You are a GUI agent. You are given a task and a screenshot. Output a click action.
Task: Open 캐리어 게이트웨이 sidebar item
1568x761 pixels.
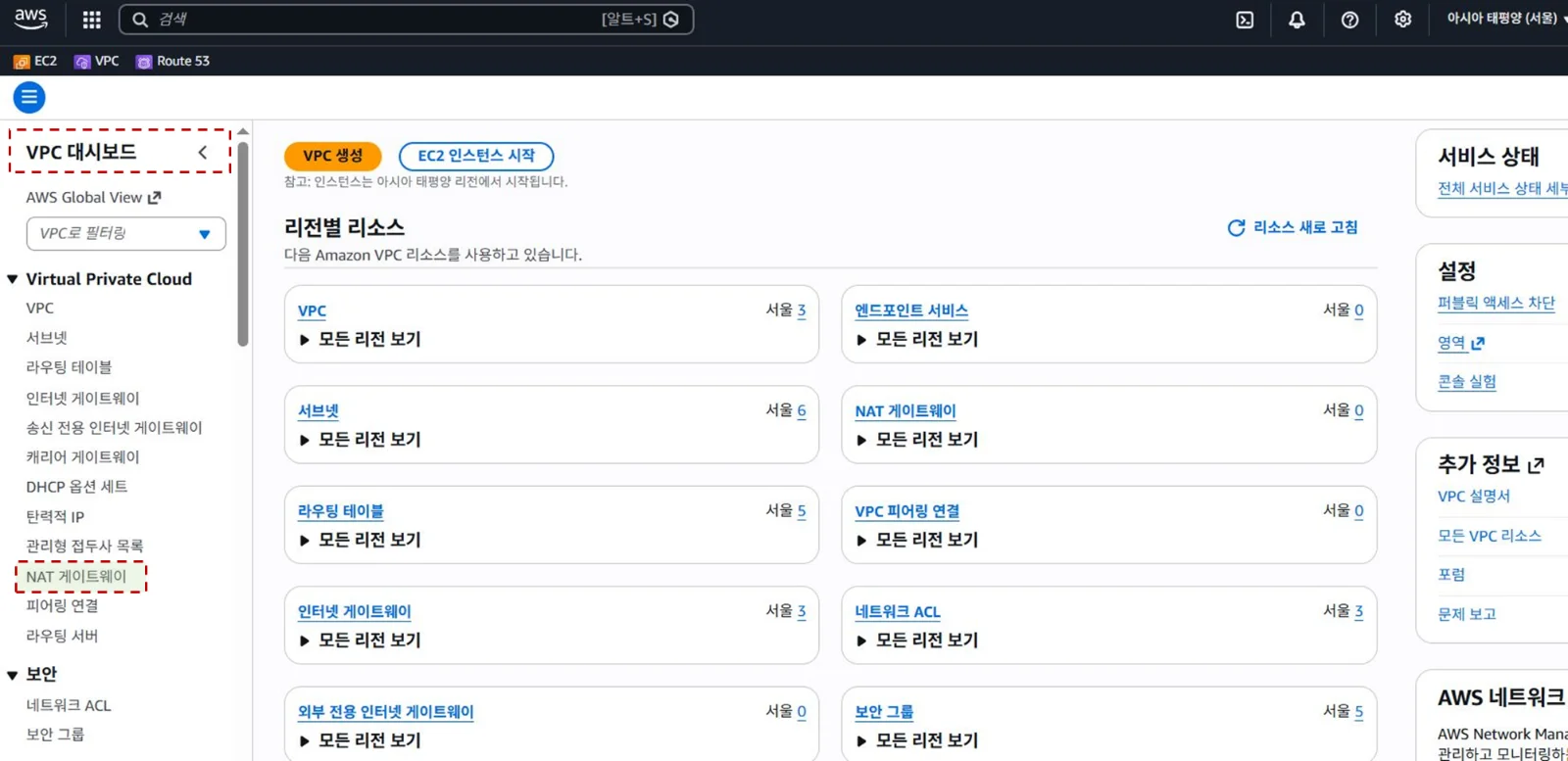click(83, 456)
